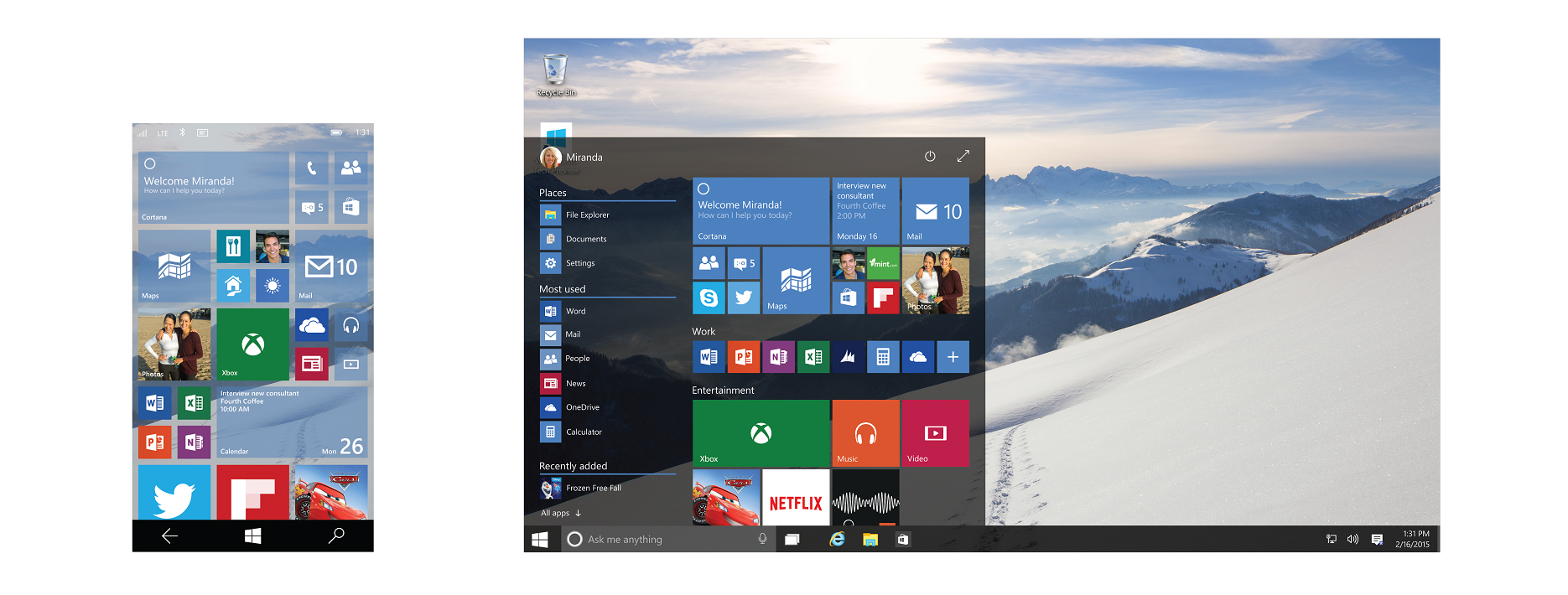The image size is (1568, 595).
Task: Tap the Search magnifier on the phone
Action: (336, 535)
